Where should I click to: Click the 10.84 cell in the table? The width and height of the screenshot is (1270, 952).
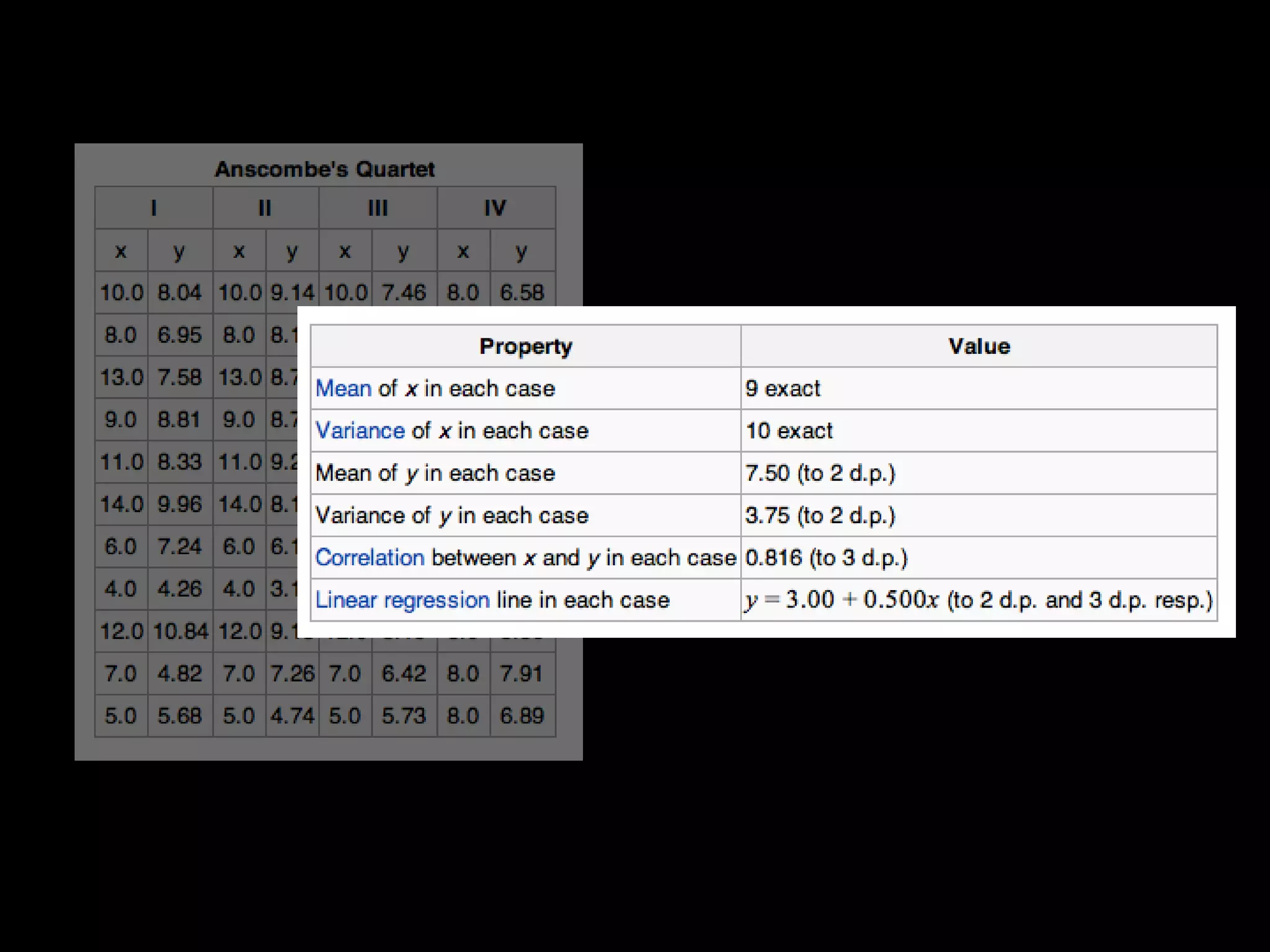click(x=180, y=632)
